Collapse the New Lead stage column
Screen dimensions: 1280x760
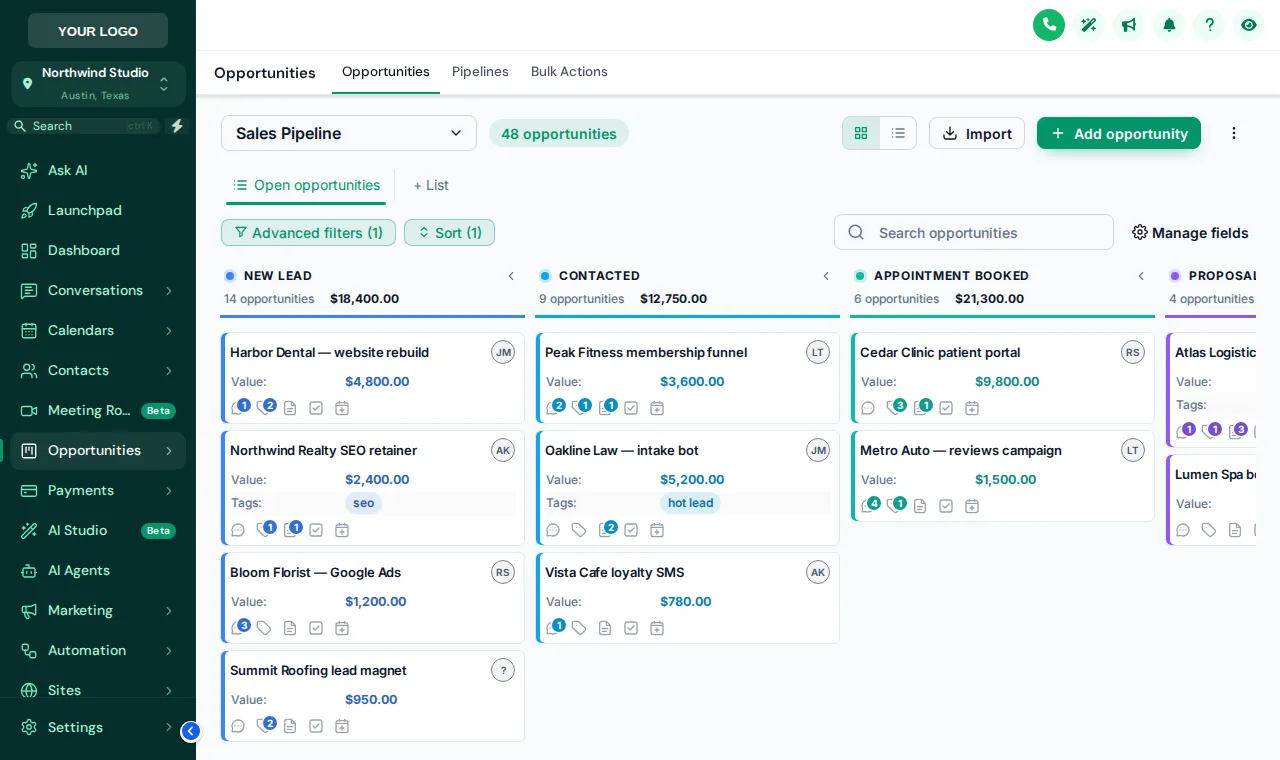pos(511,276)
